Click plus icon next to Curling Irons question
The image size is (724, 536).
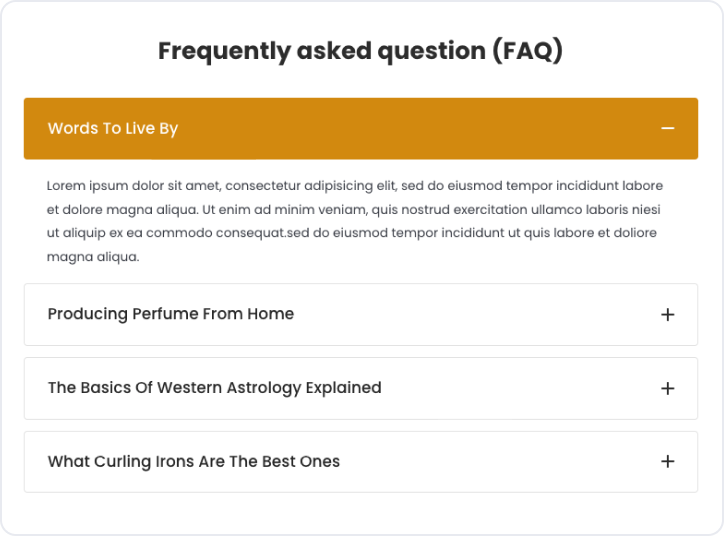pos(668,462)
